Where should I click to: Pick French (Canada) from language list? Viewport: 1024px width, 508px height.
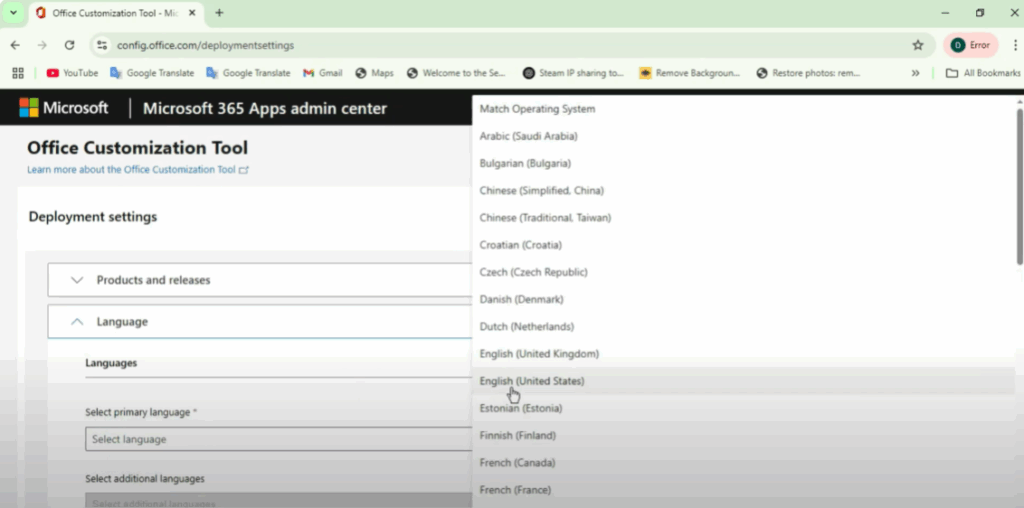pos(517,463)
